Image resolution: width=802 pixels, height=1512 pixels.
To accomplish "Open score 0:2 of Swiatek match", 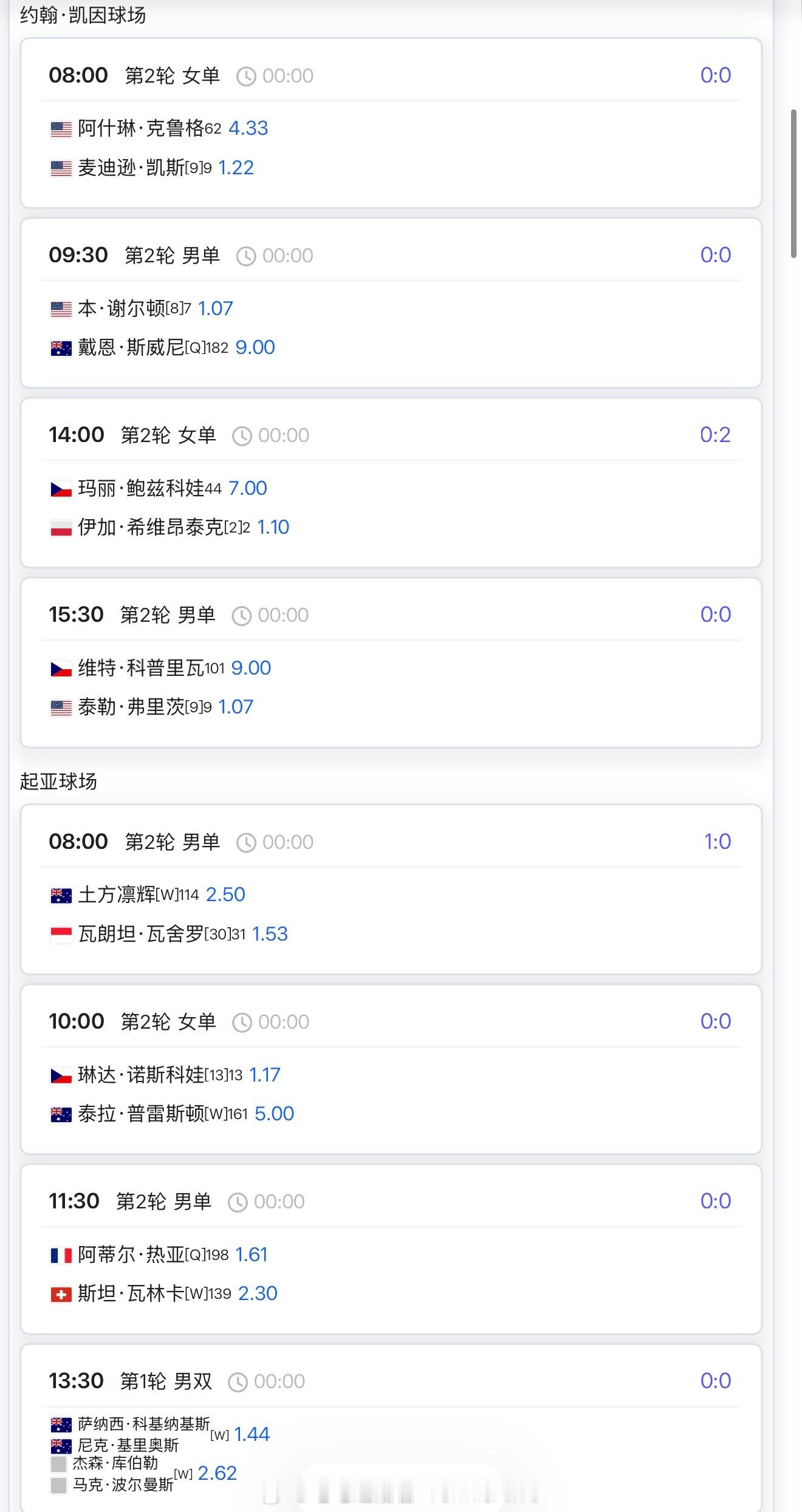I will [715, 435].
